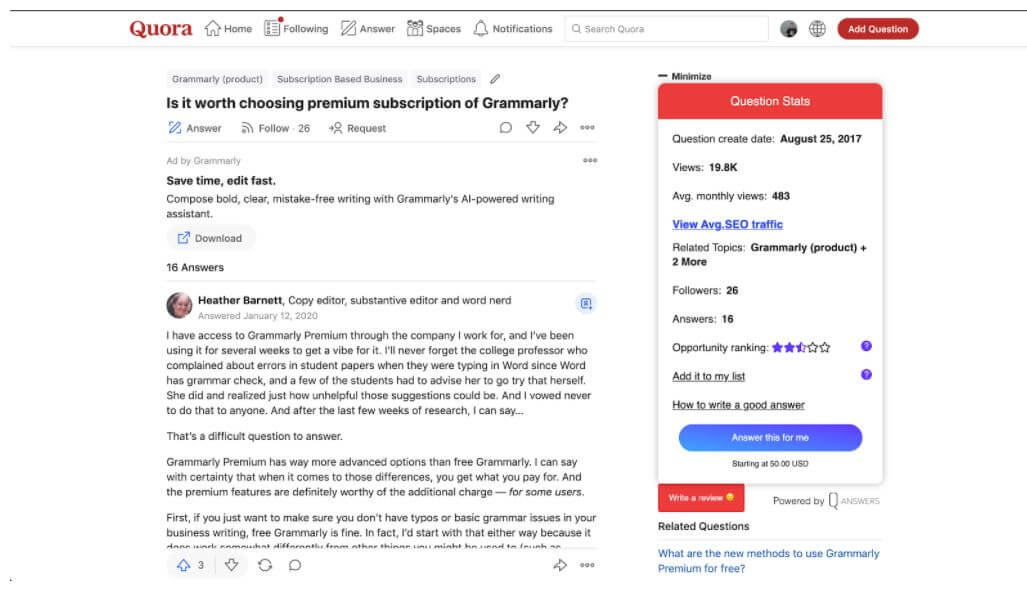Downvote Heather Barnett's answer
This screenshot has width=1027, height=598.
[232, 565]
